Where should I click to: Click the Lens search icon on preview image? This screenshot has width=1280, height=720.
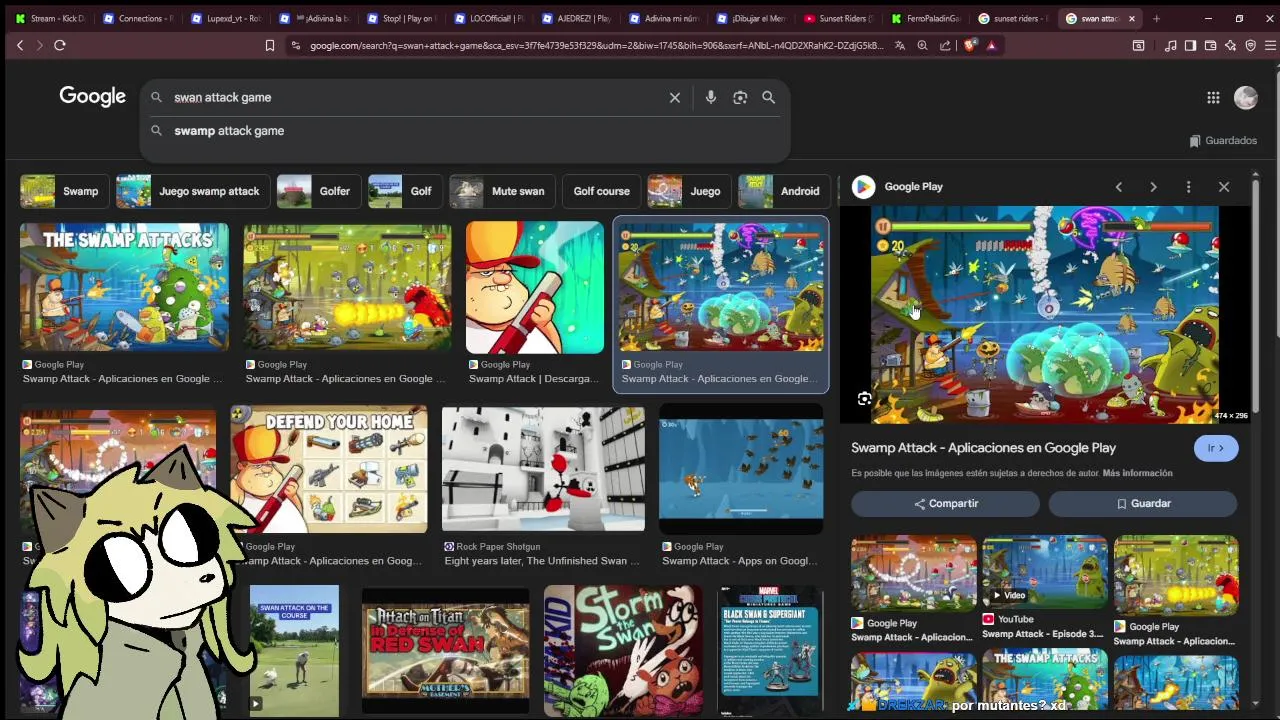point(865,399)
